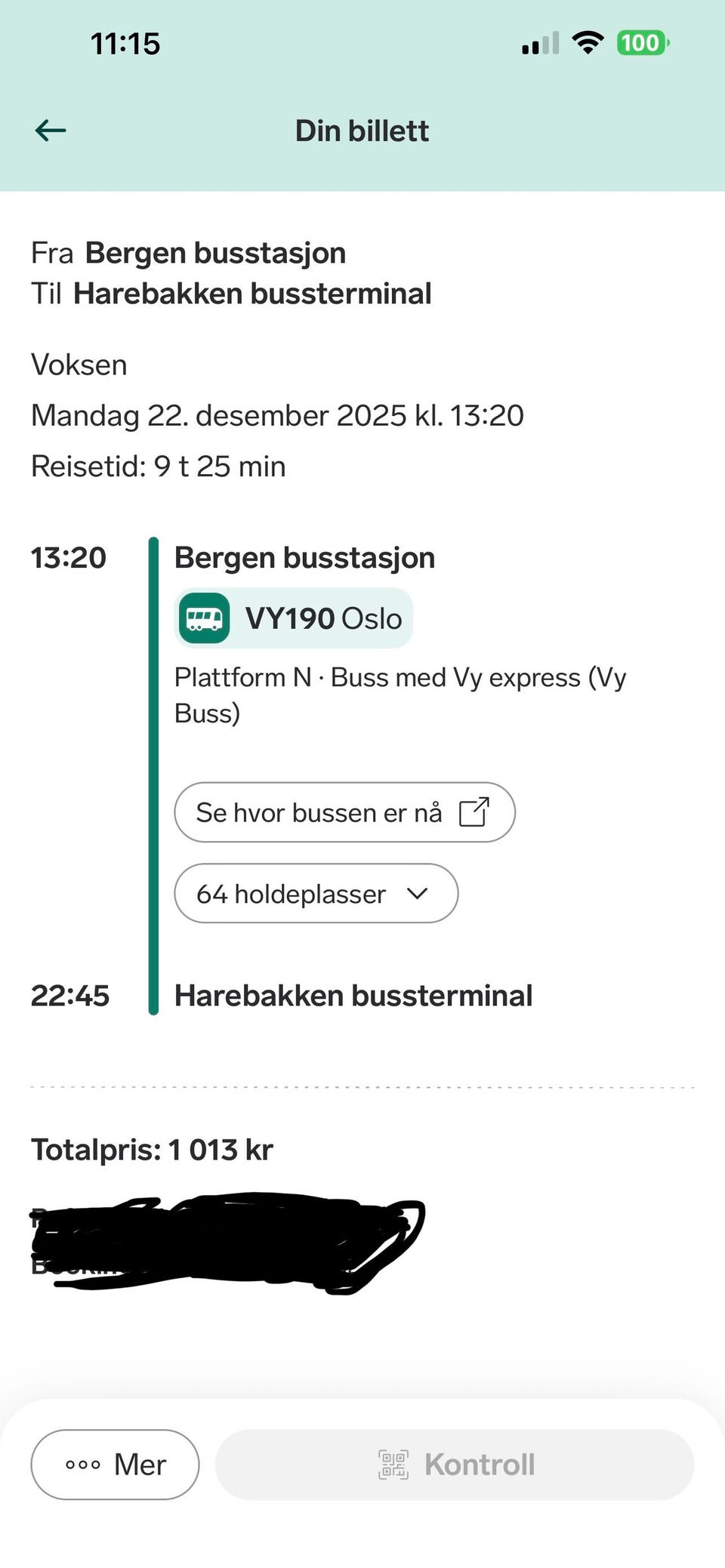Select the VY190 Oslo route badge
This screenshot has width=725, height=1568.
pyautogui.click(x=323, y=618)
